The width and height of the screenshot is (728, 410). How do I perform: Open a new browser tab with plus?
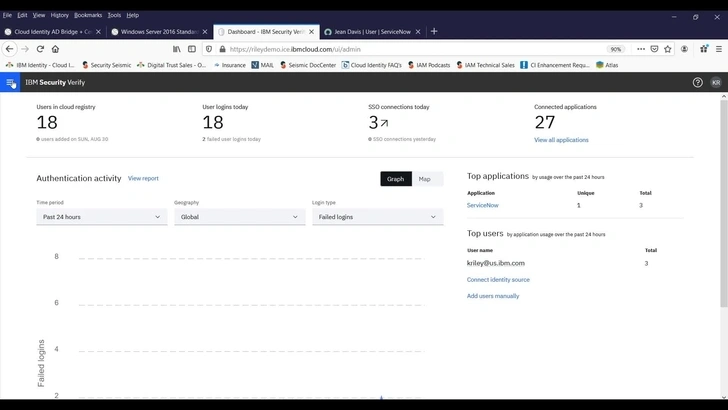click(x=433, y=31)
